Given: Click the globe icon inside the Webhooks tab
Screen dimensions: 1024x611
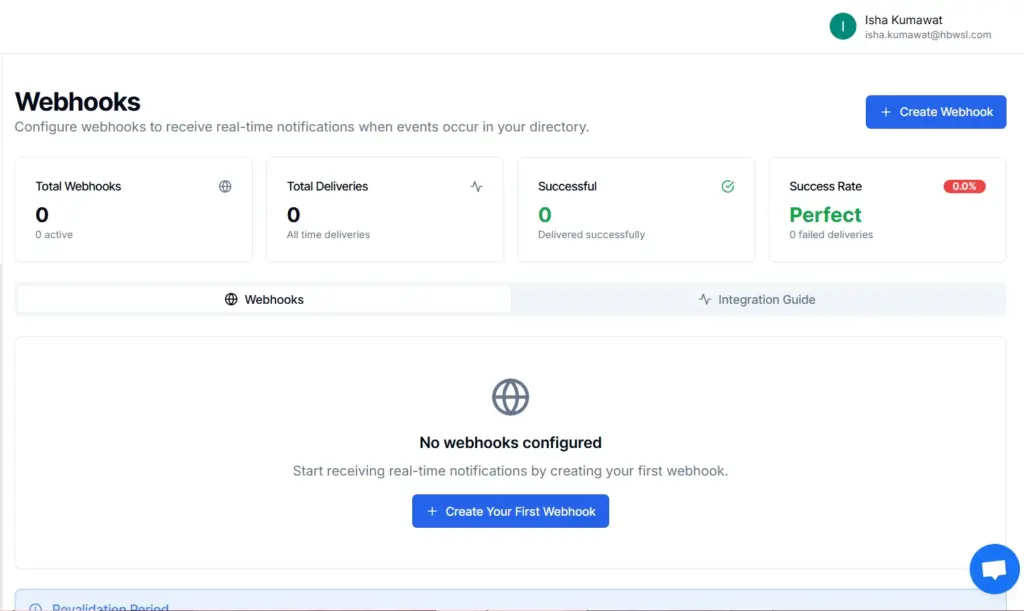Looking at the screenshot, I should (232, 299).
